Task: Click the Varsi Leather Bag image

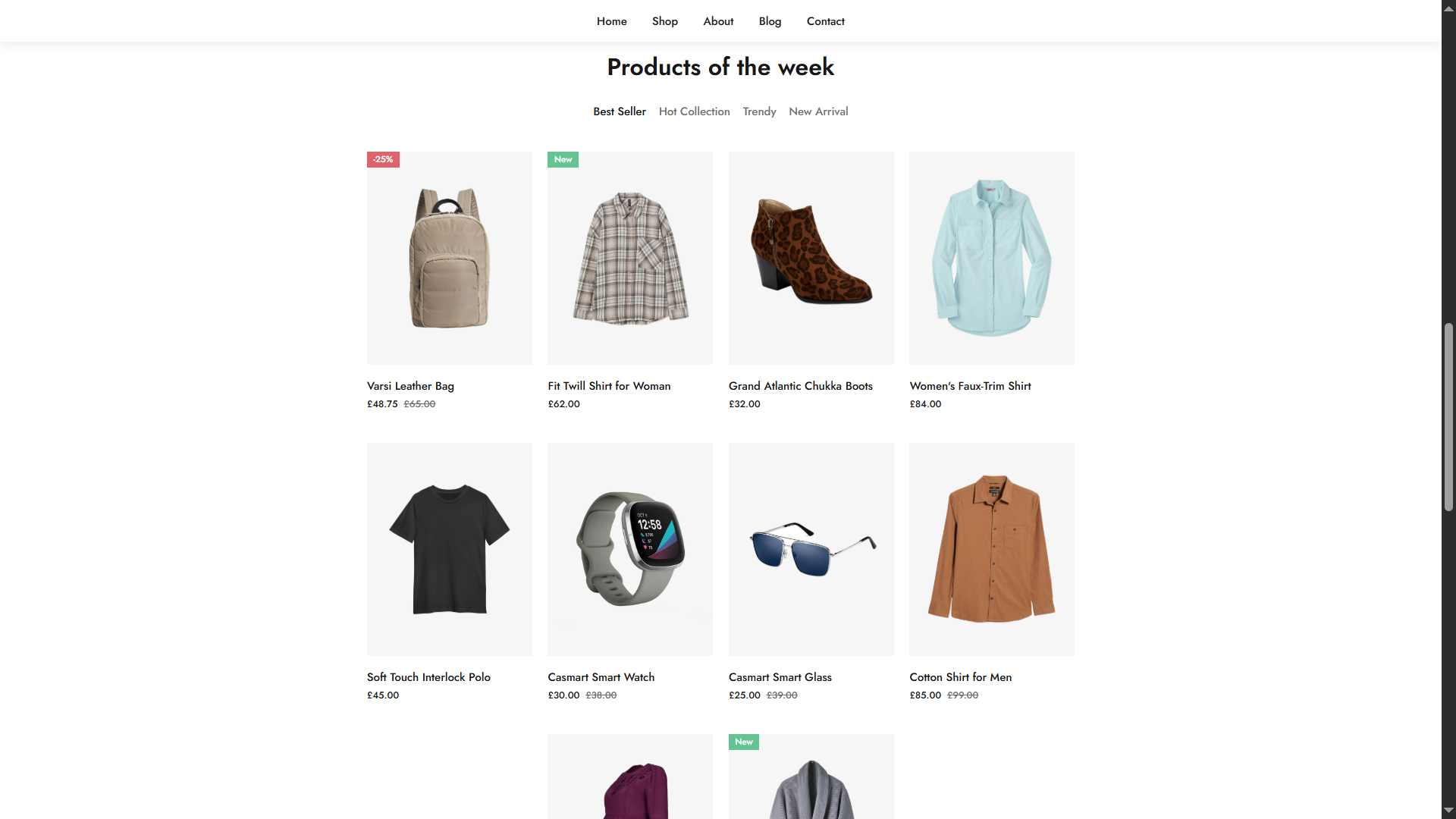Action: pyautogui.click(x=449, y=258)
